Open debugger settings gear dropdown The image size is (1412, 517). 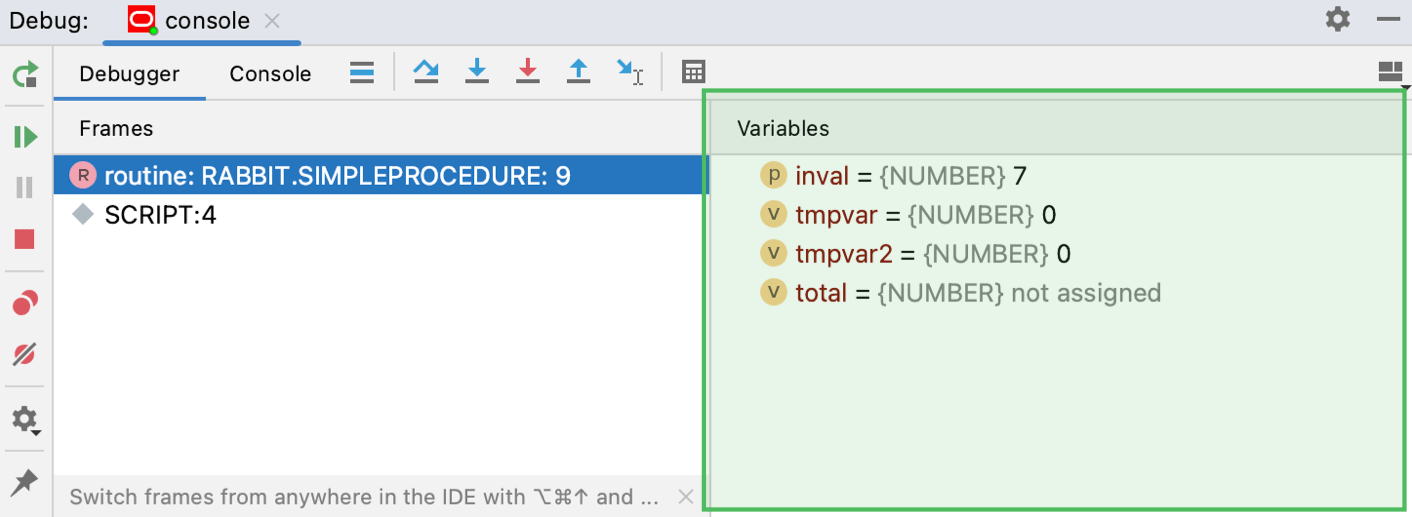click(26, 419)
